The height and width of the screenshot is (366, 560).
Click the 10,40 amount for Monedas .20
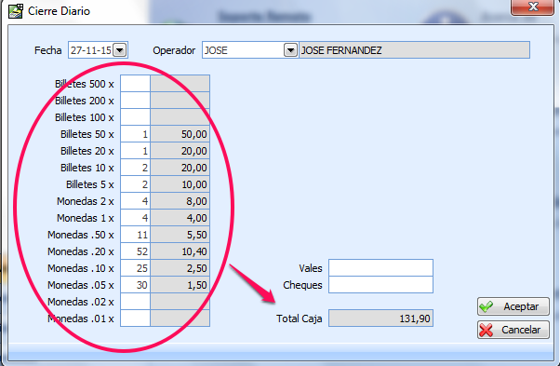coord(180,251)
